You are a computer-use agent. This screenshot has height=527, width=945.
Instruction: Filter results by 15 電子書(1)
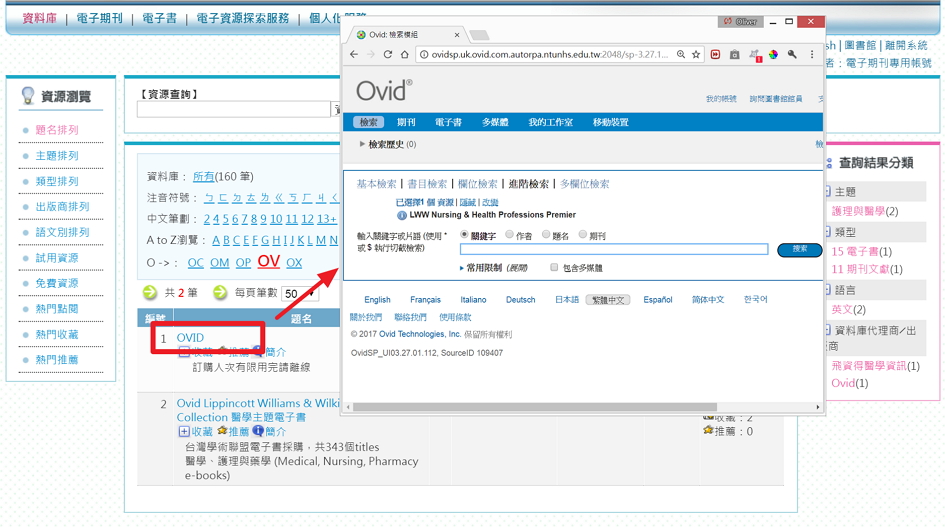point(862,251)
